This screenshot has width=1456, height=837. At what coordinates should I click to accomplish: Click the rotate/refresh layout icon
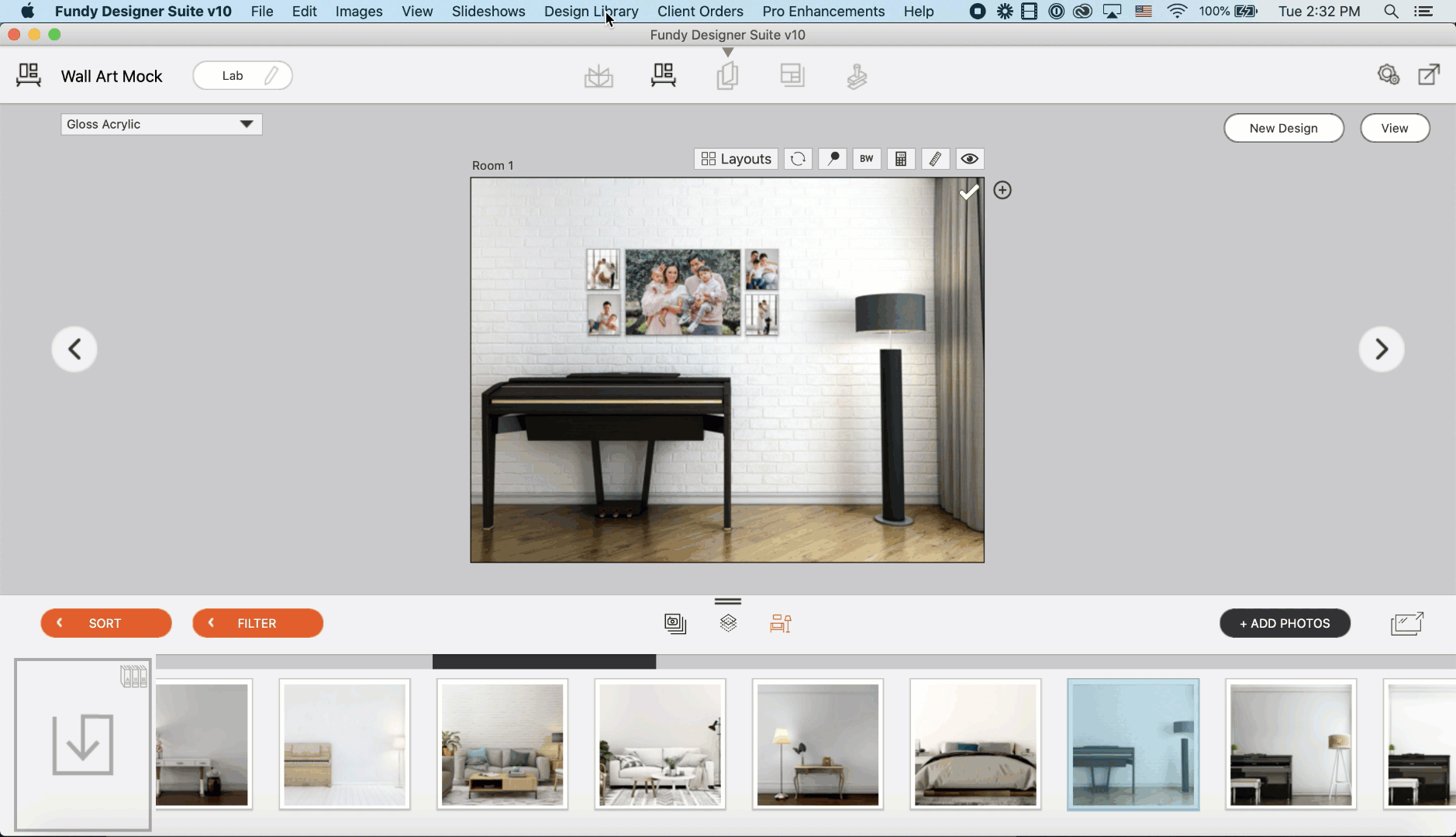[x=798, y=159]
